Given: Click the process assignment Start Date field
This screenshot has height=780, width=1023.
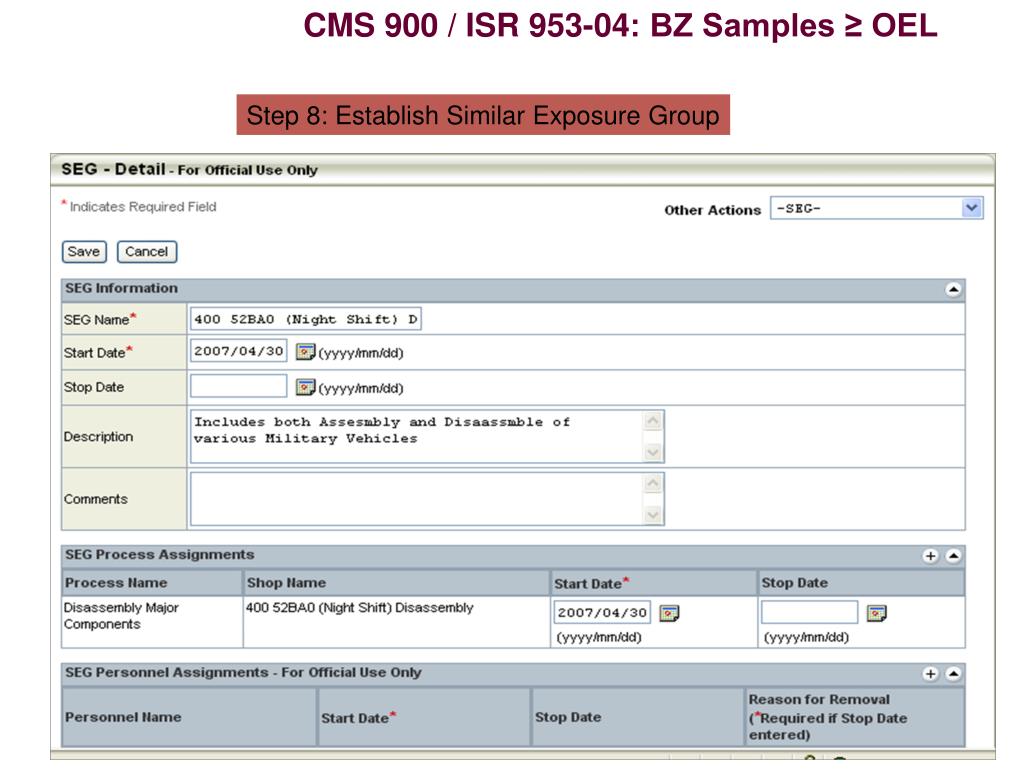Looking at the screenshot, I should [603, 612].
